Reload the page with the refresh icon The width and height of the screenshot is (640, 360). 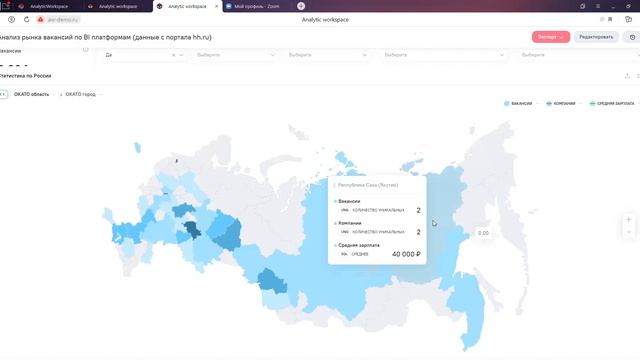27,19
